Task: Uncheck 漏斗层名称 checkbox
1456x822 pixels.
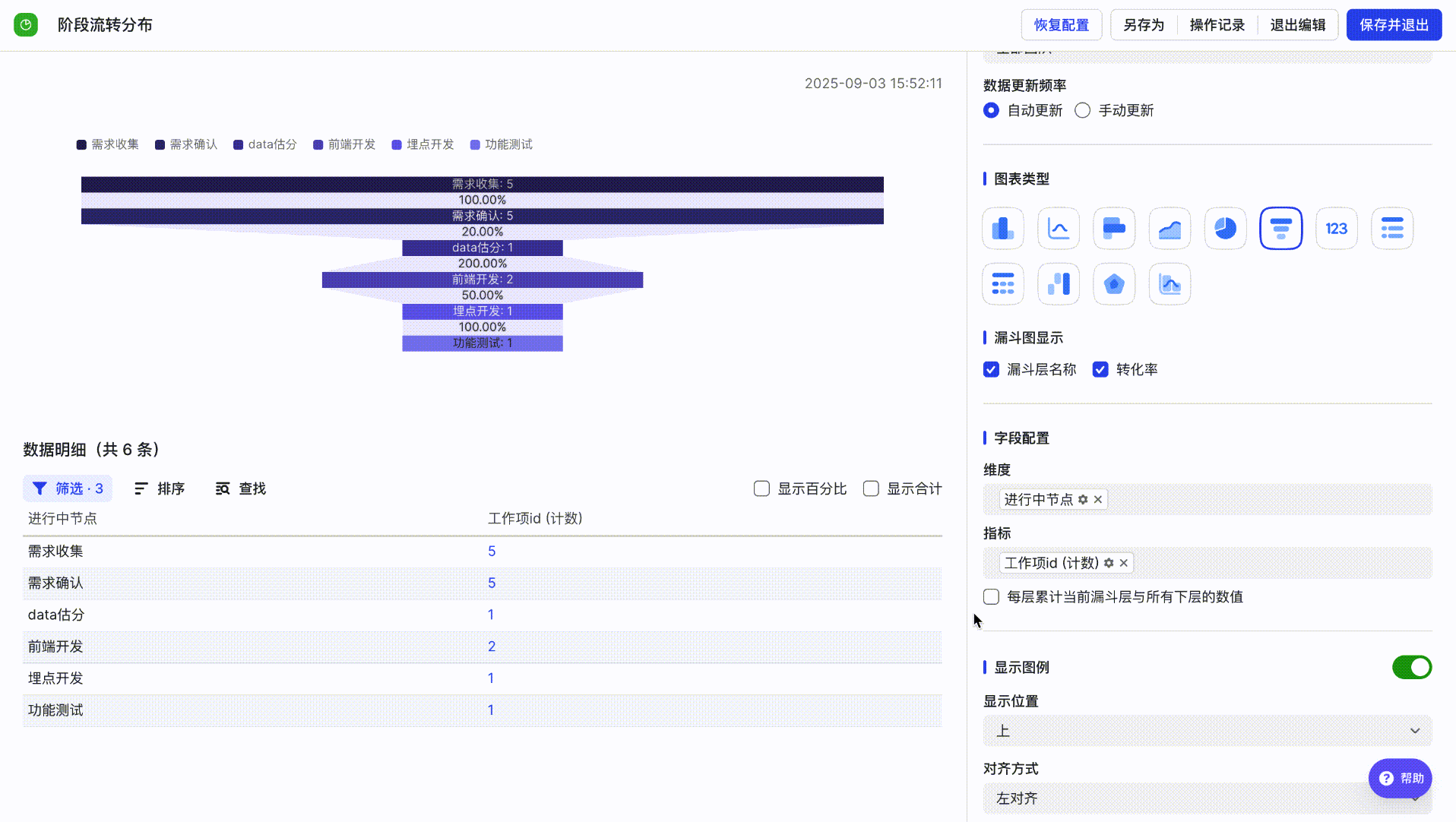Action: click(x=991, y=369)
